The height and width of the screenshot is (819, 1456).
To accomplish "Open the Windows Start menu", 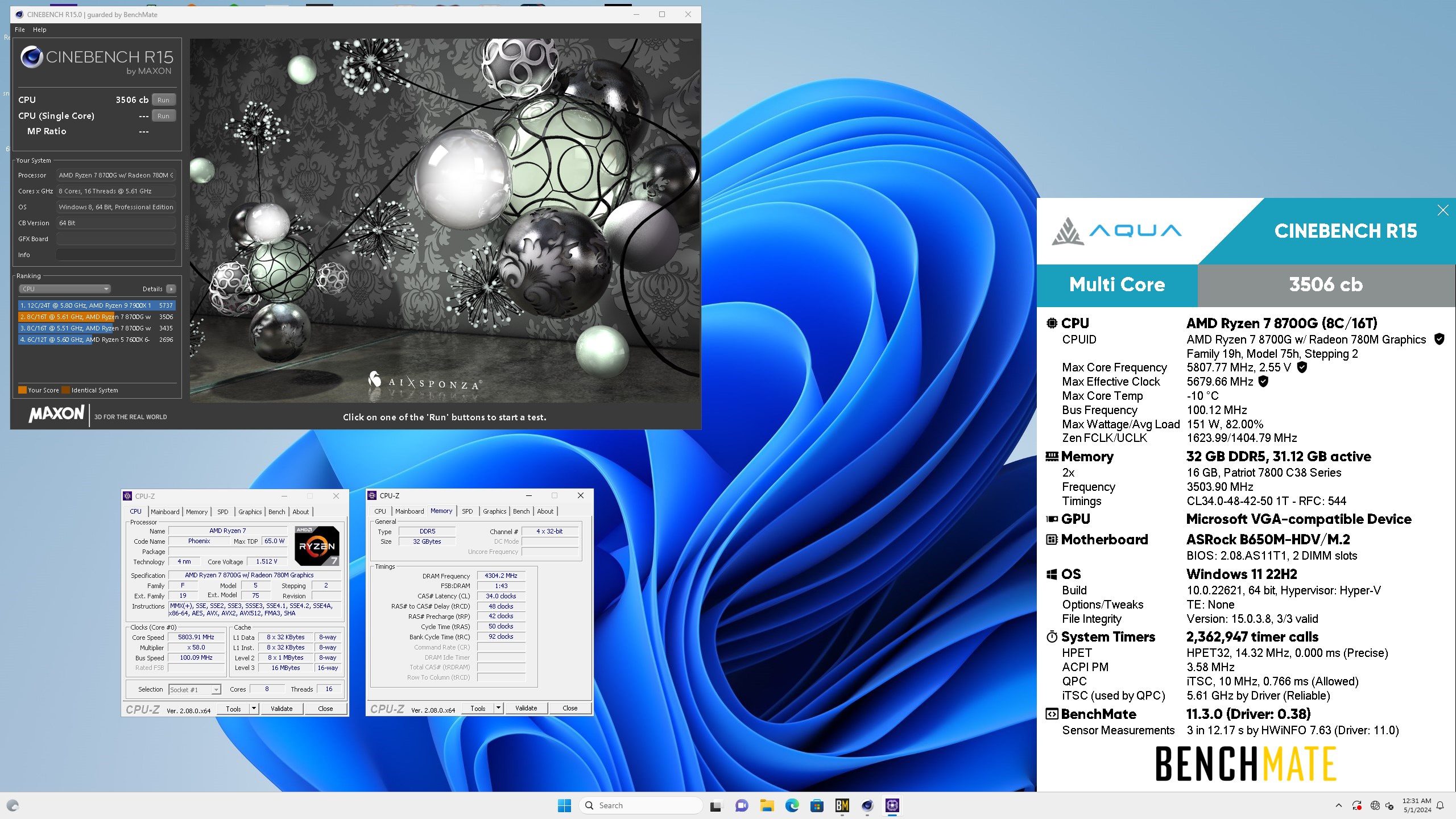I will (x=564, y=805).
